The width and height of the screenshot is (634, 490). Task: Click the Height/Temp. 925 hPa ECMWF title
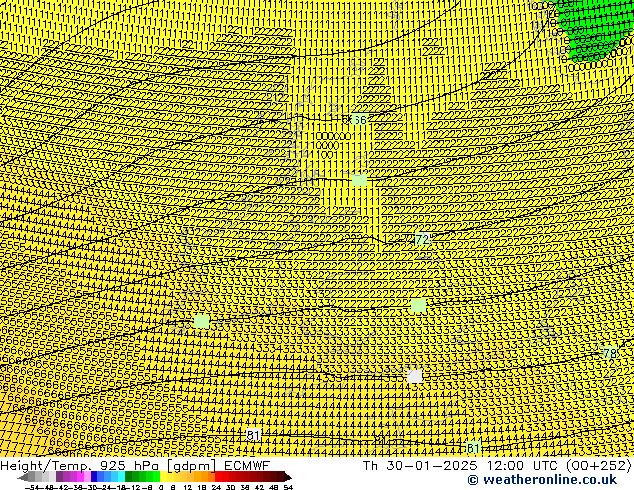[x=135, y=465]
